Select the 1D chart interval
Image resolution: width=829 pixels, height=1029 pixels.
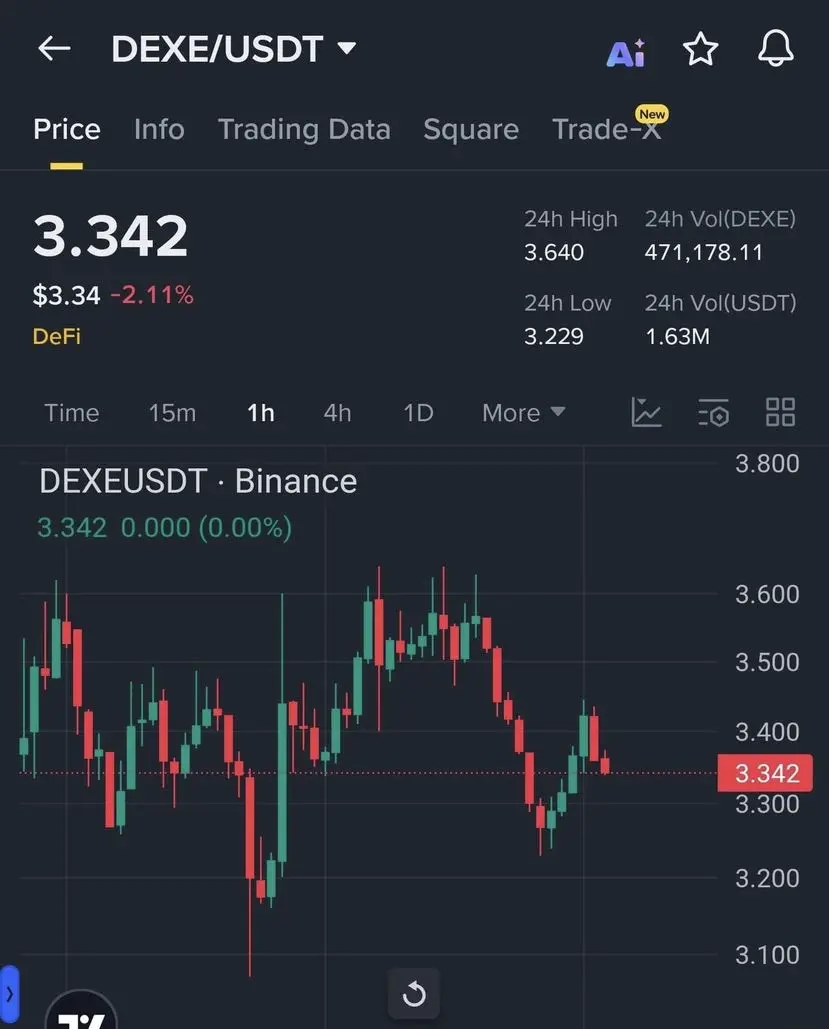[x=418, y=413]
